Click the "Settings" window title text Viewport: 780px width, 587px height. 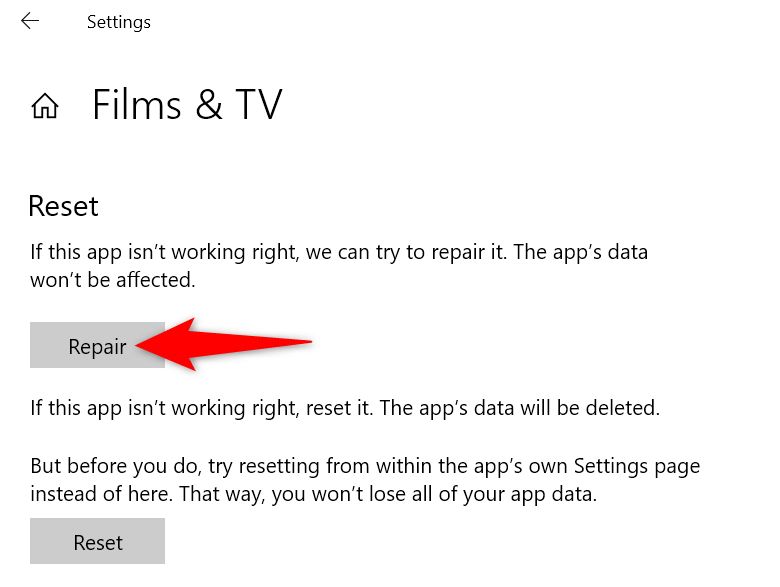point(118,22)
